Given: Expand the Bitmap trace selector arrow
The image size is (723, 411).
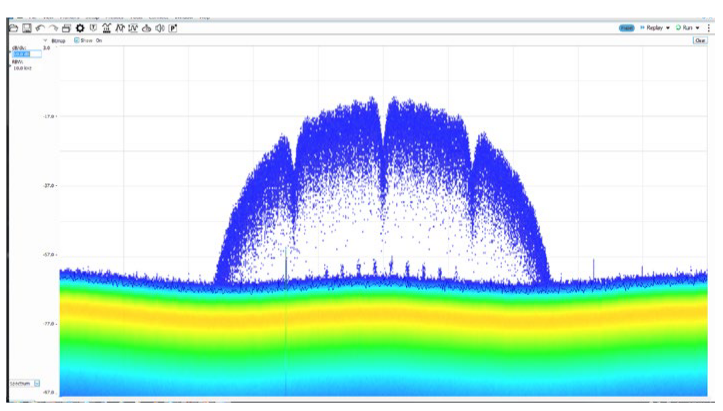Looking at the screenshot, I should click(x=45, y=40).
